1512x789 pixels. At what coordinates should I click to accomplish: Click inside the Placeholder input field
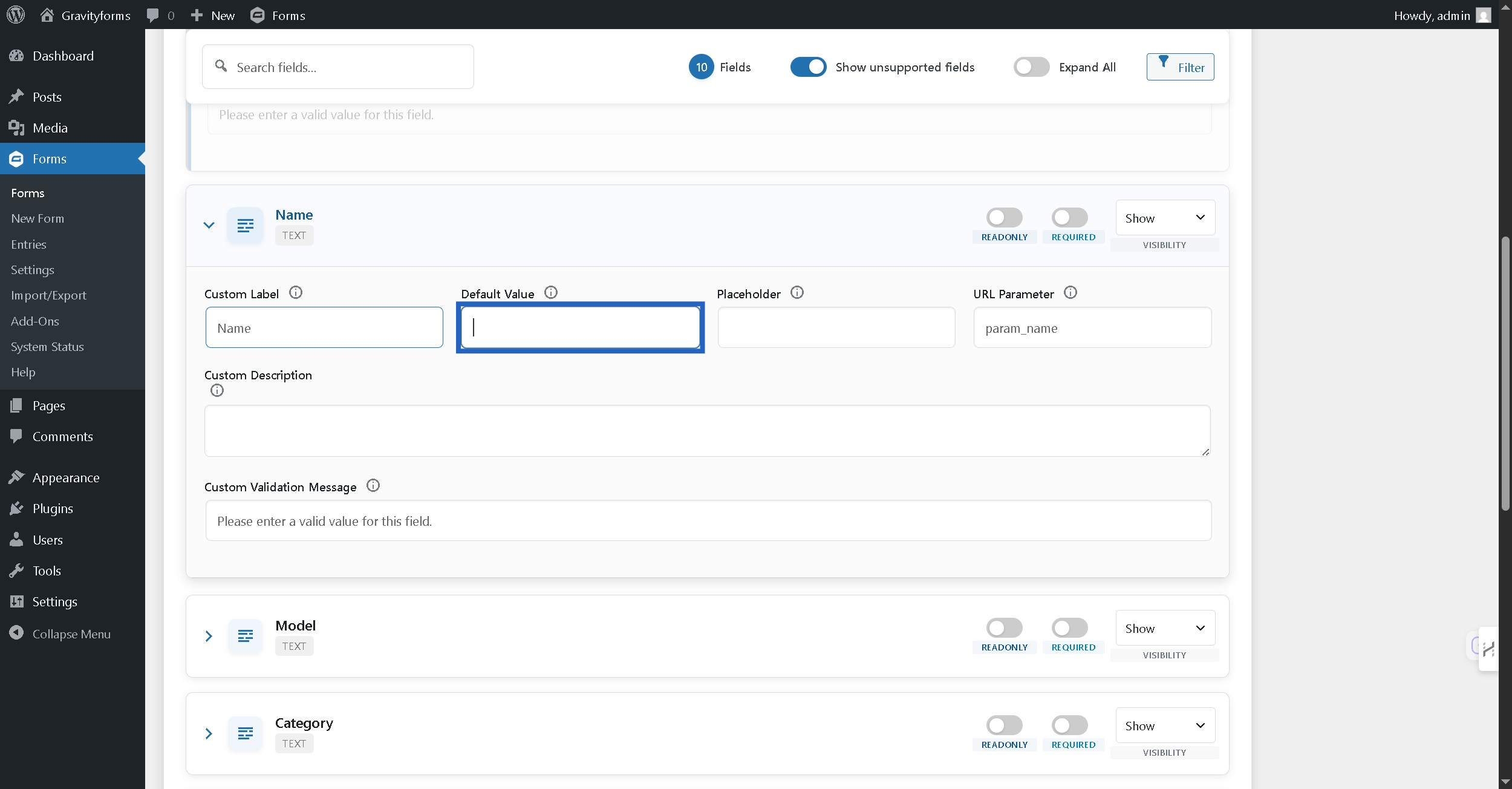click(836, 327)
